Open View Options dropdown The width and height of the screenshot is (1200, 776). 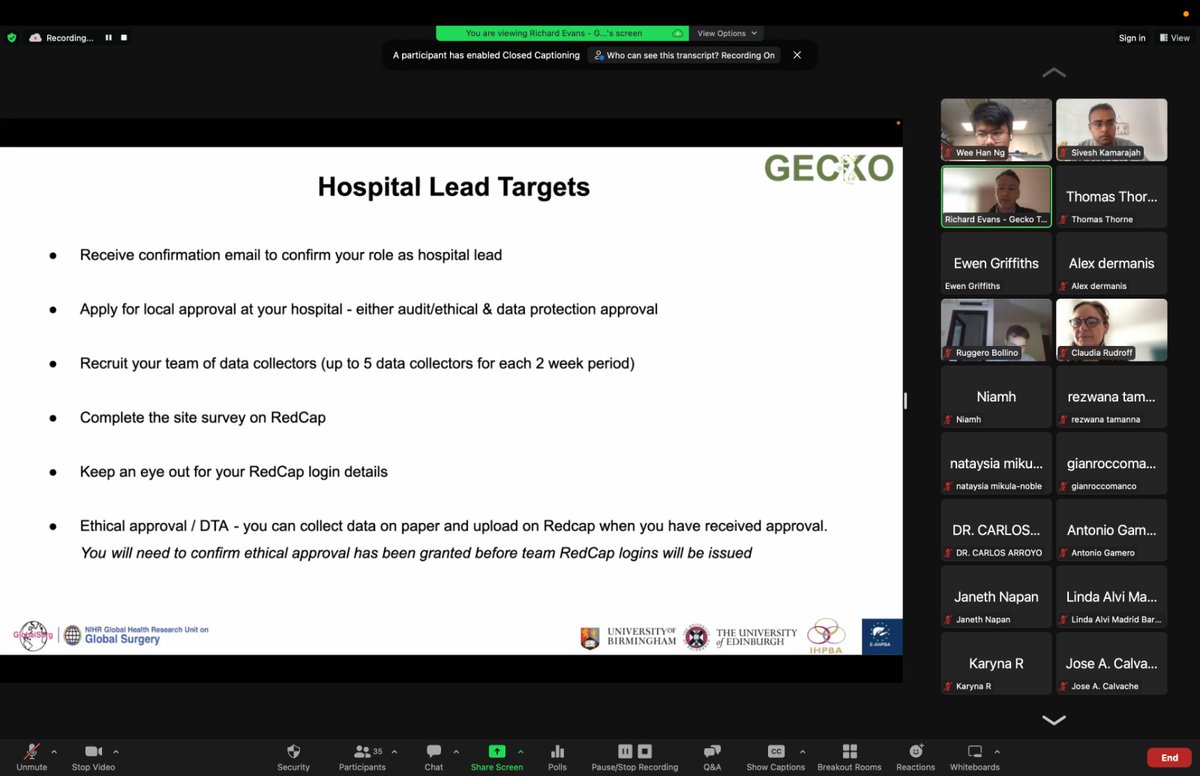coord(728,33)
